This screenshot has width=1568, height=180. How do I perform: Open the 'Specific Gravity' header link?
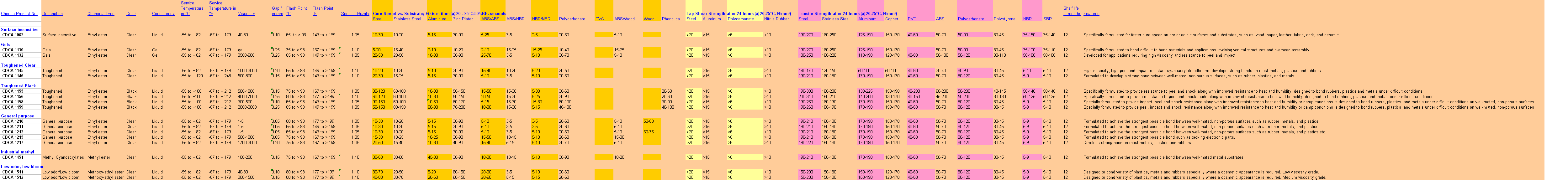(355, 13)
